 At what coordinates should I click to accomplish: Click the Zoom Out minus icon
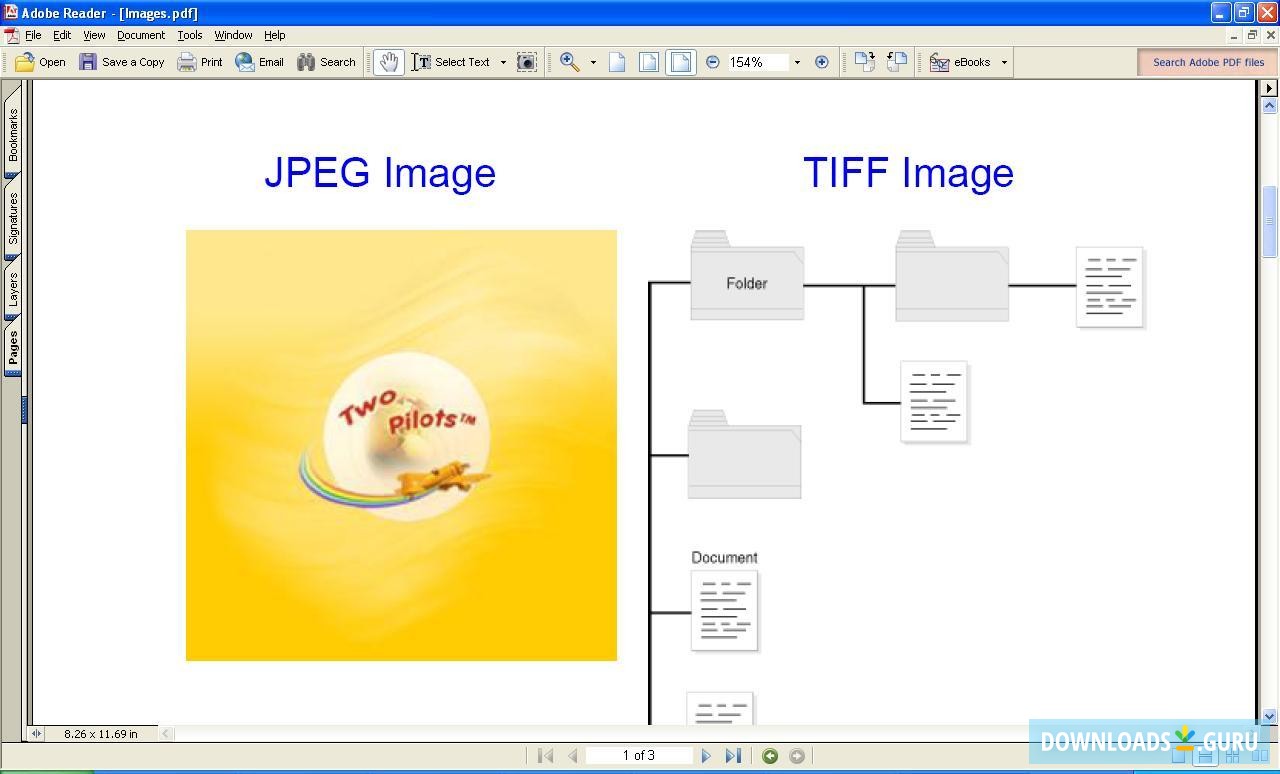coord(713,61)
